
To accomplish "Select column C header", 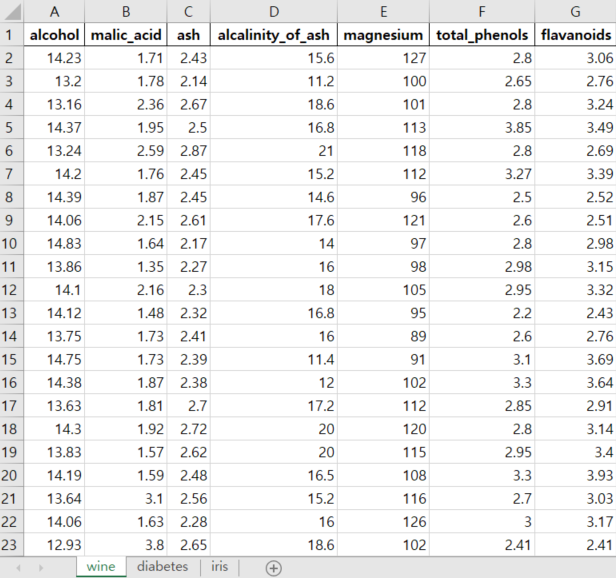I will pyautogui.click(x=189, y=11).
